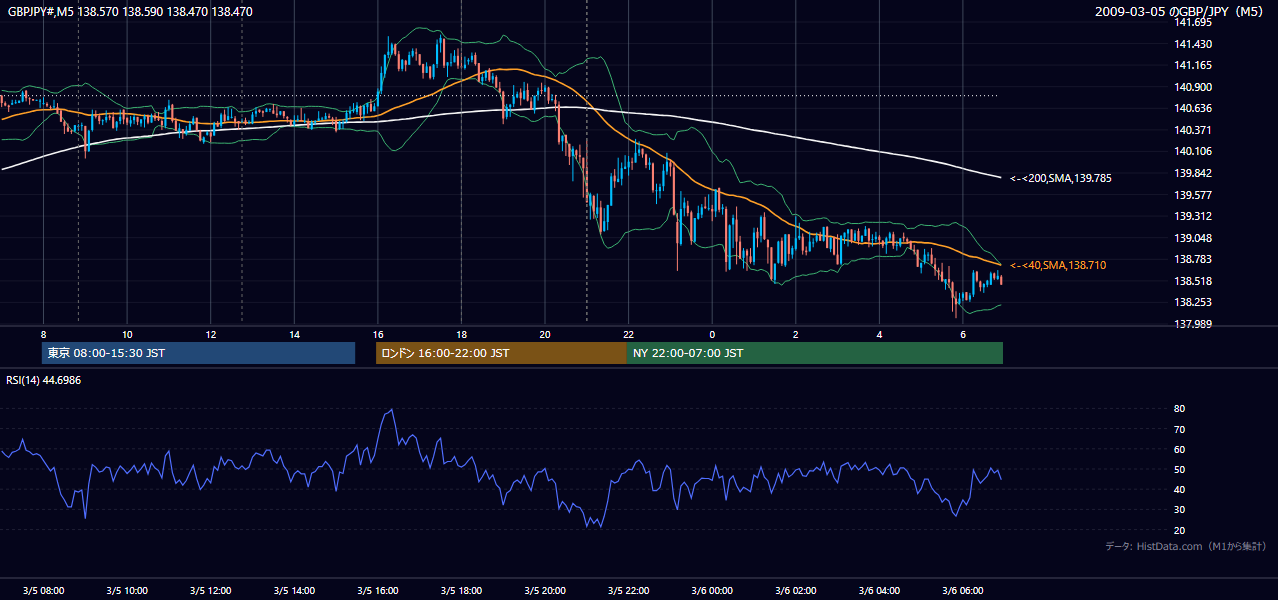
Task: Click hour tick 14 below the price chart
Action: tap(294, 334)
